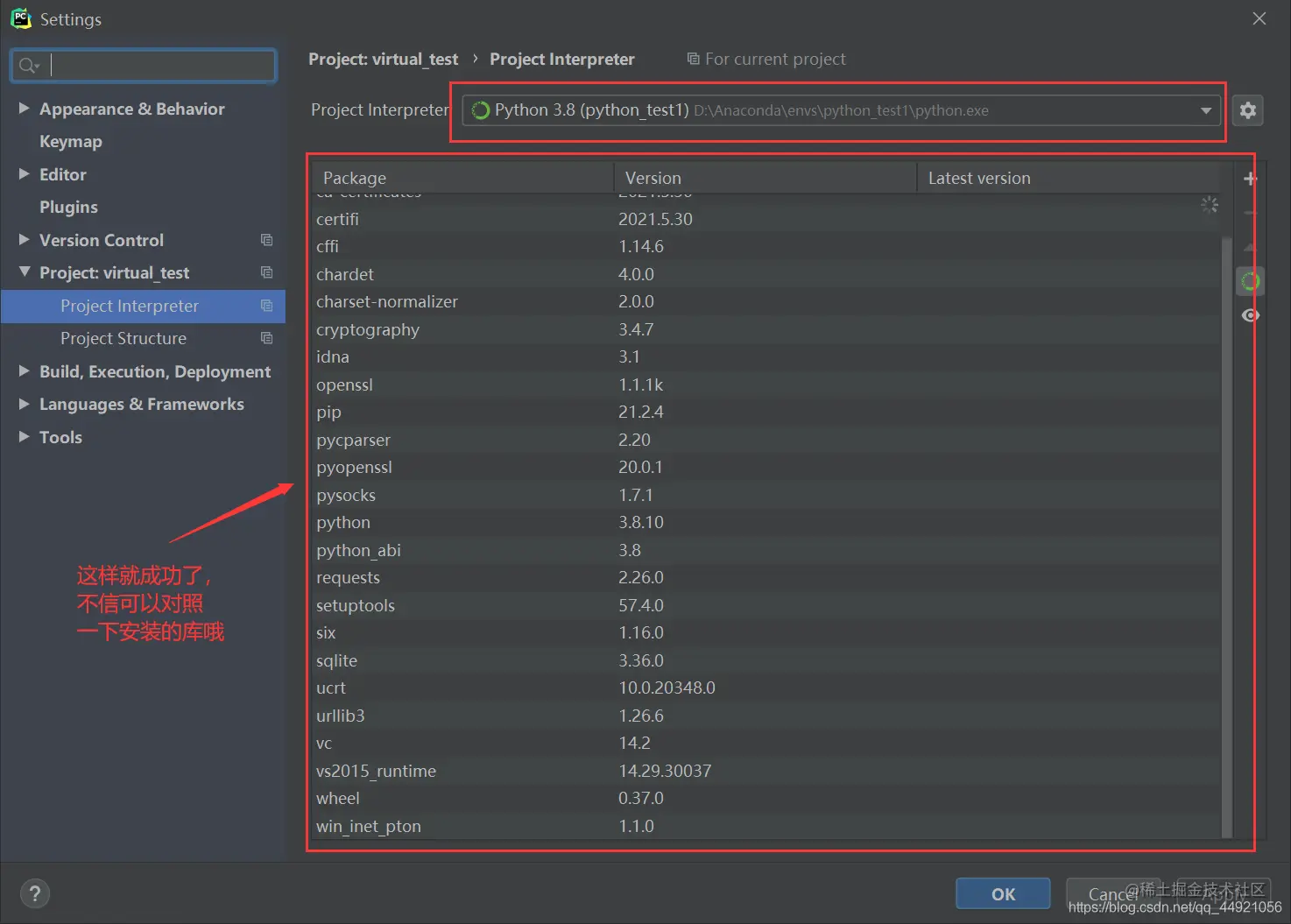The width and height of the screenshot is (1291, 924).
Task: Select the pysocks package row
Action: click(x=767, y=495)
